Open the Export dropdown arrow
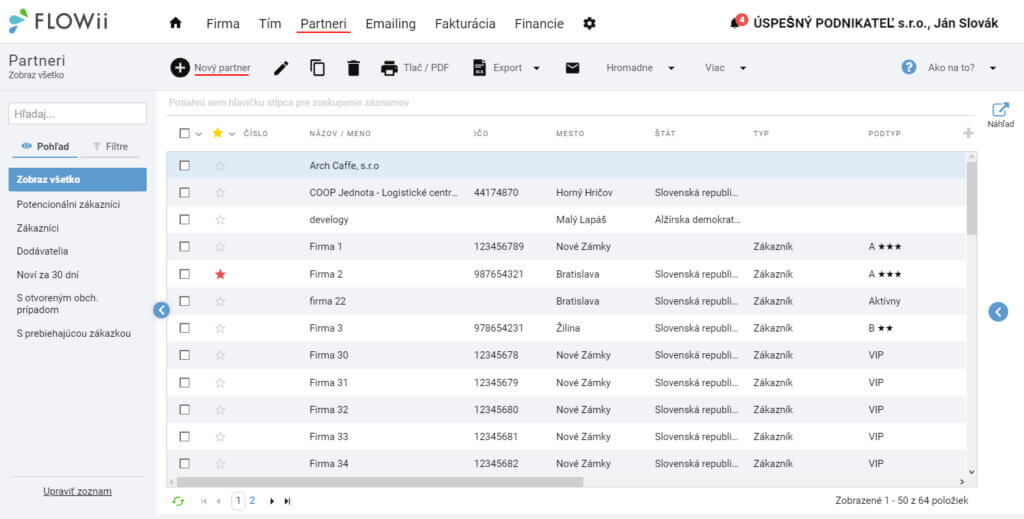This screenshot has height=519, width=1024. 537,68
